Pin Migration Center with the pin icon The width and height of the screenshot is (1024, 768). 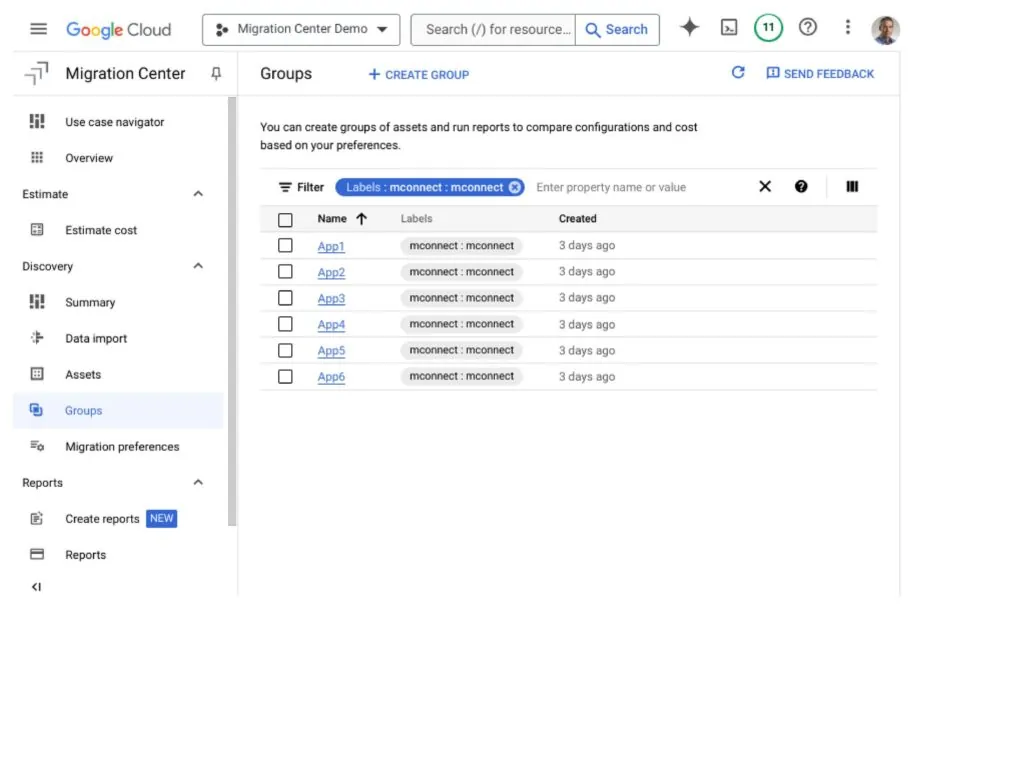point(216,74)
